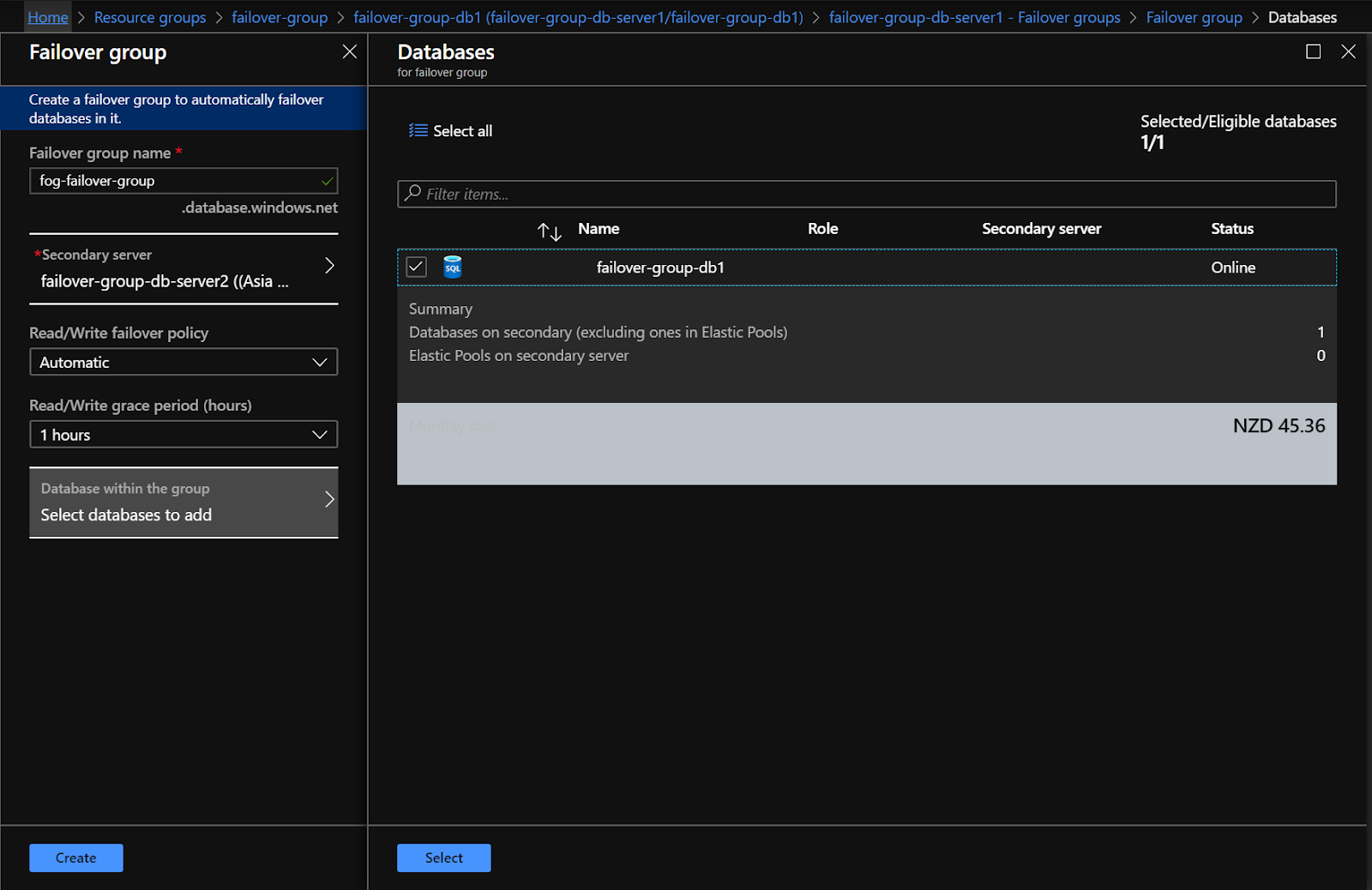
Task: Click the search magnifier in the filter field
Action: pyautogui.click(x=411, y=194)
